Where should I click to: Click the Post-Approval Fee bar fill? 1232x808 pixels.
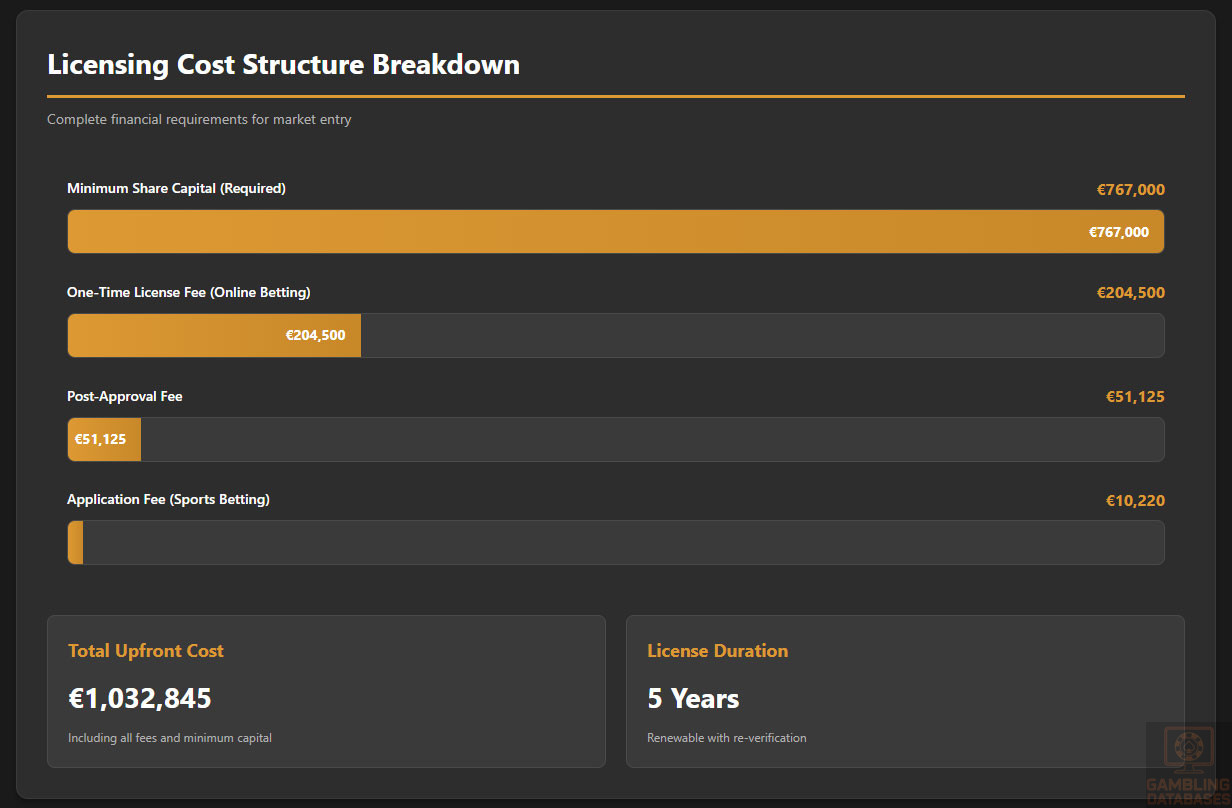point(104,440)
